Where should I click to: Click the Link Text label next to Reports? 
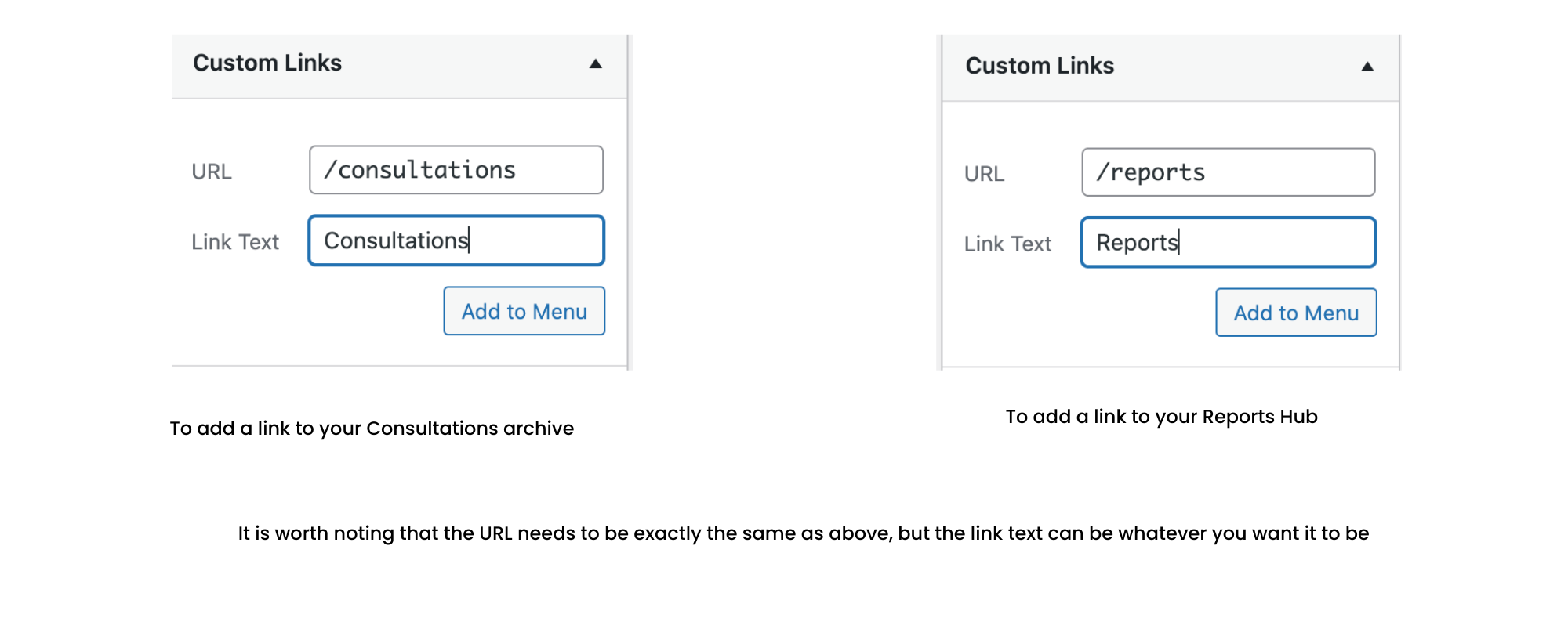[x=1007, y=244]
